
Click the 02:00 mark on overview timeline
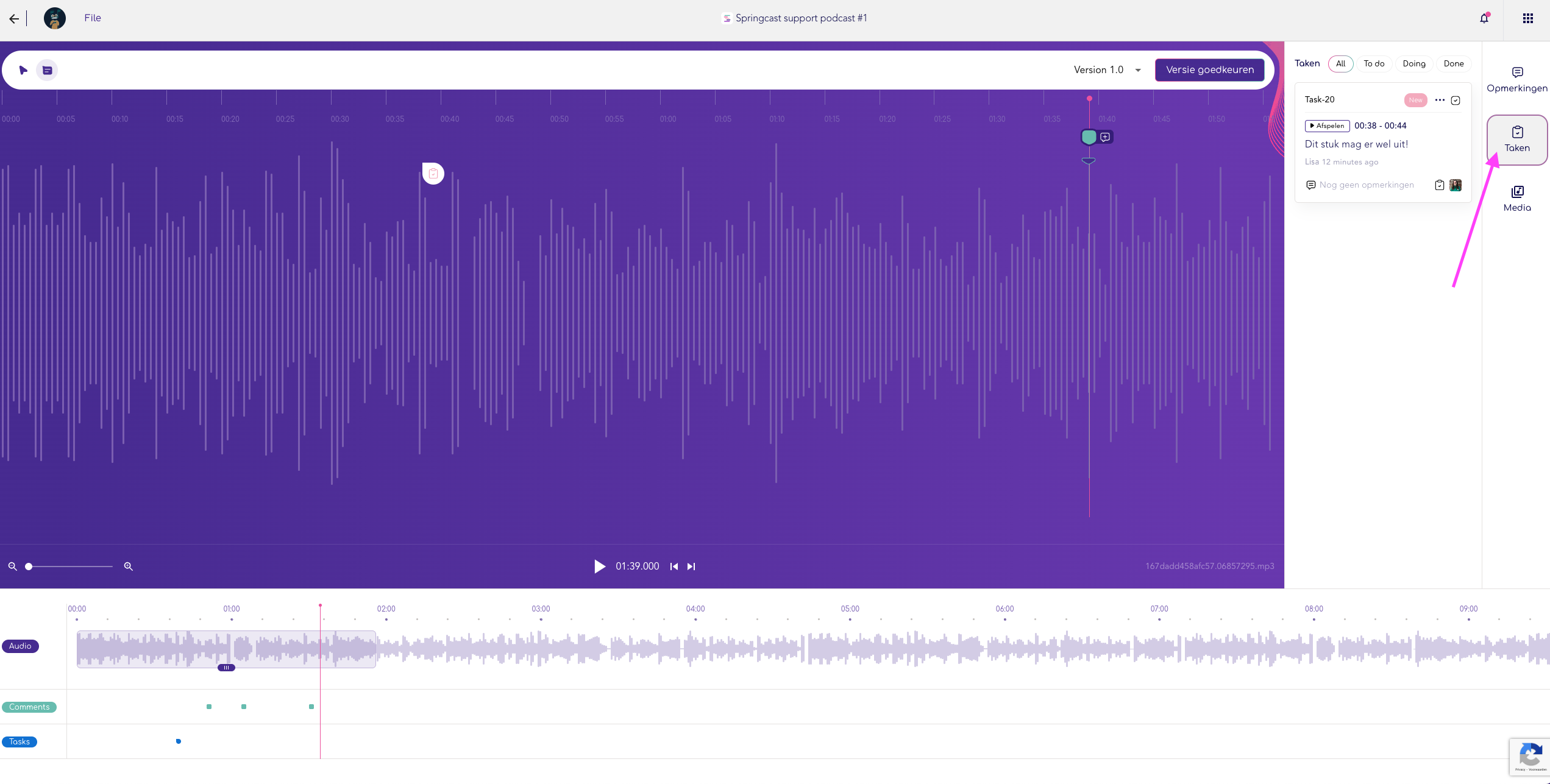[386, 609]
